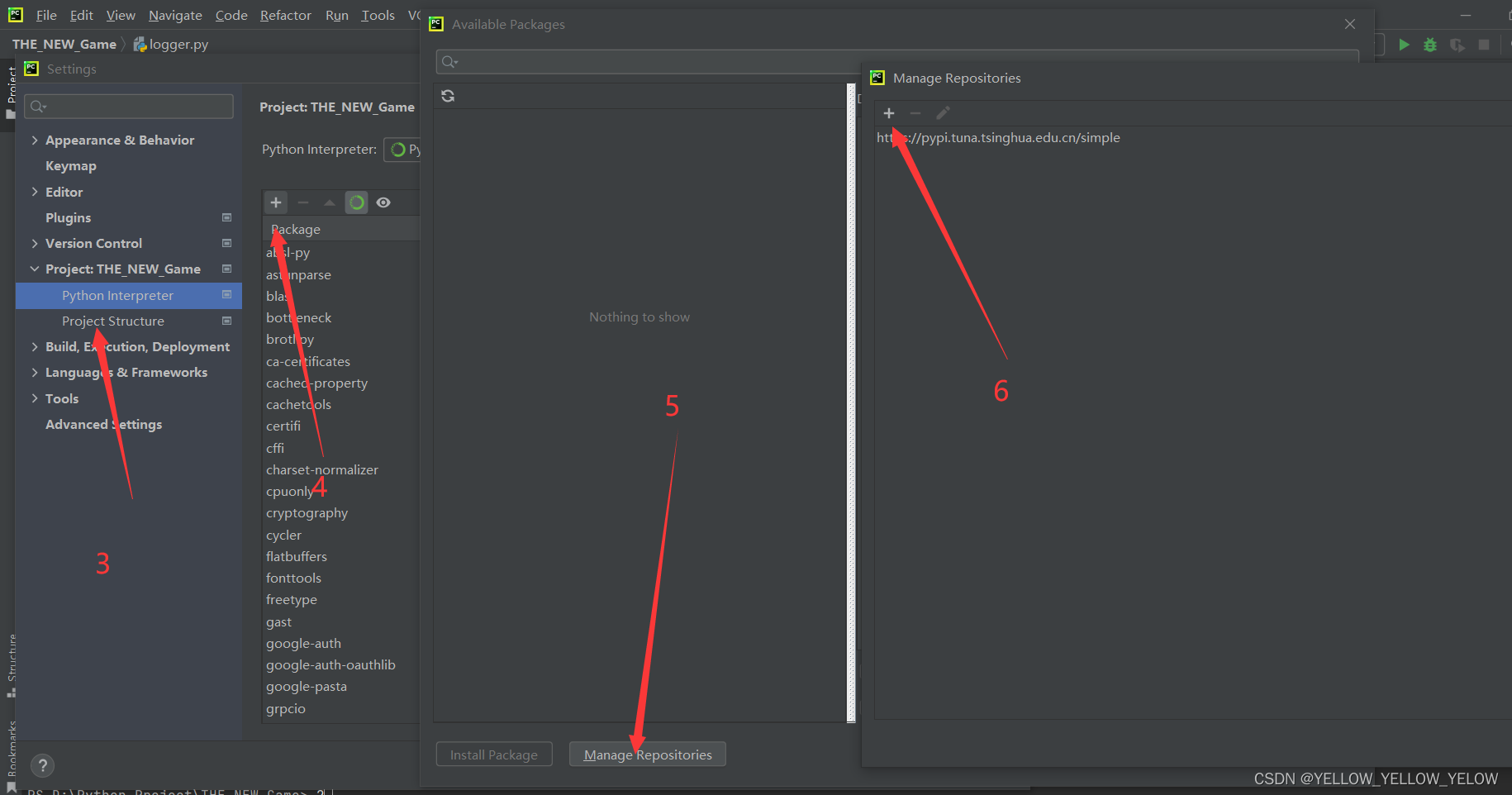Open the Project tool window sidebar tab
1512x795 pixels.
(11, 91)
